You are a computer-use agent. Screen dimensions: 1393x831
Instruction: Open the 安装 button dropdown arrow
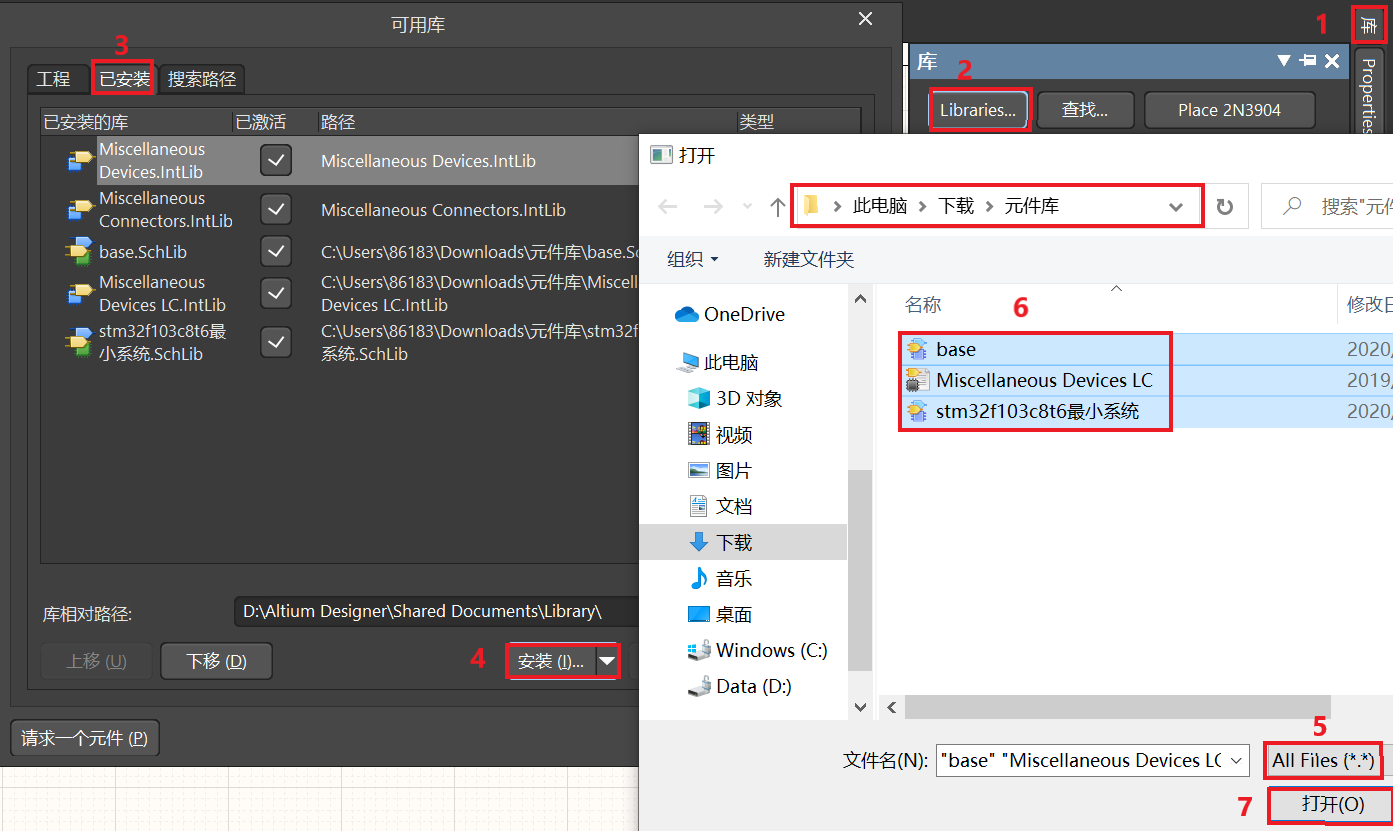click(x=607, y=661)
